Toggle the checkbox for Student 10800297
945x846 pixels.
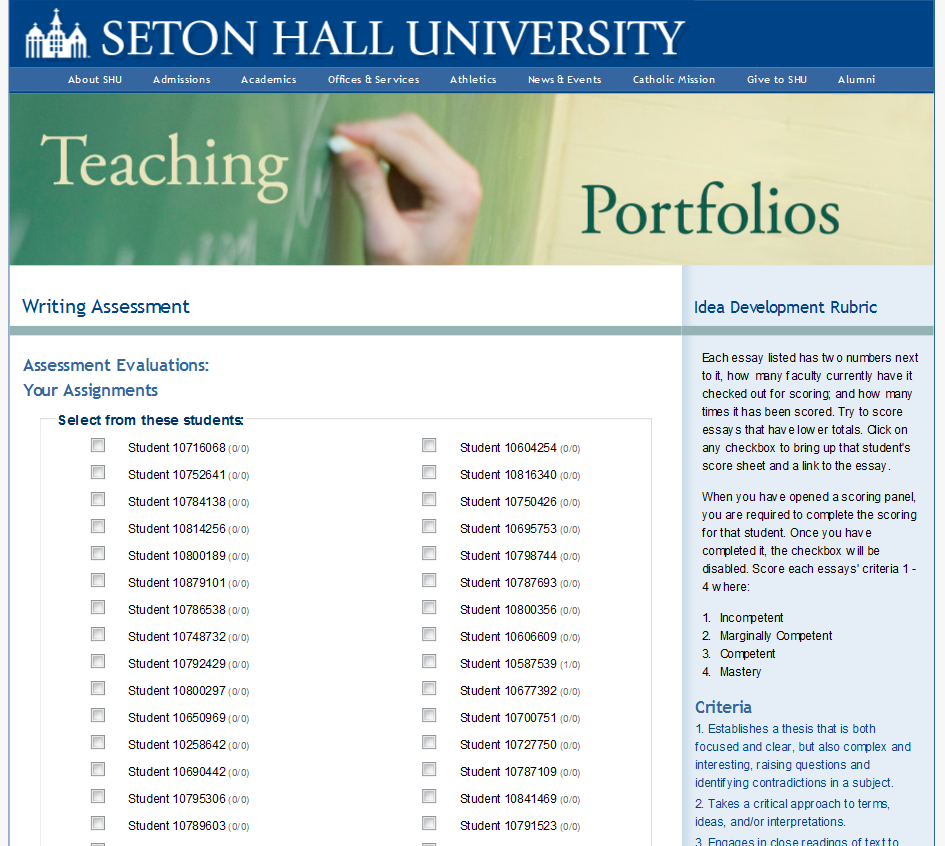tap(98, 688)
